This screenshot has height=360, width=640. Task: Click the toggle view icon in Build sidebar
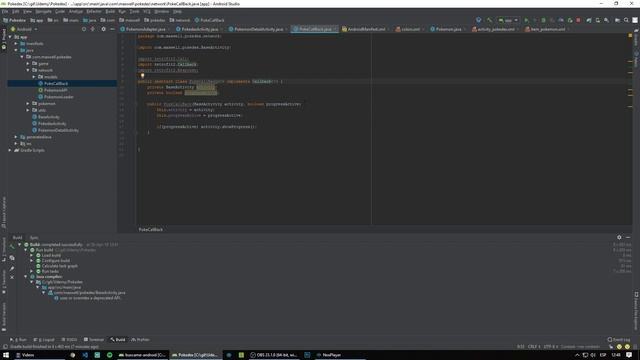coord(12,258)
